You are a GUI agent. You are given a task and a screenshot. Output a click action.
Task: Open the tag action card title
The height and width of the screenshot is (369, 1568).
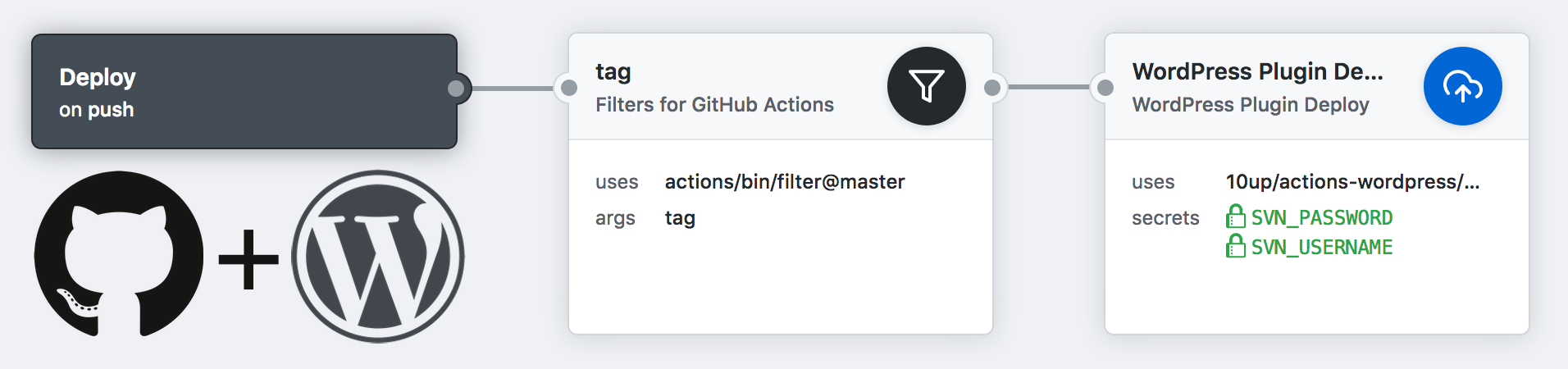(613, 72)
